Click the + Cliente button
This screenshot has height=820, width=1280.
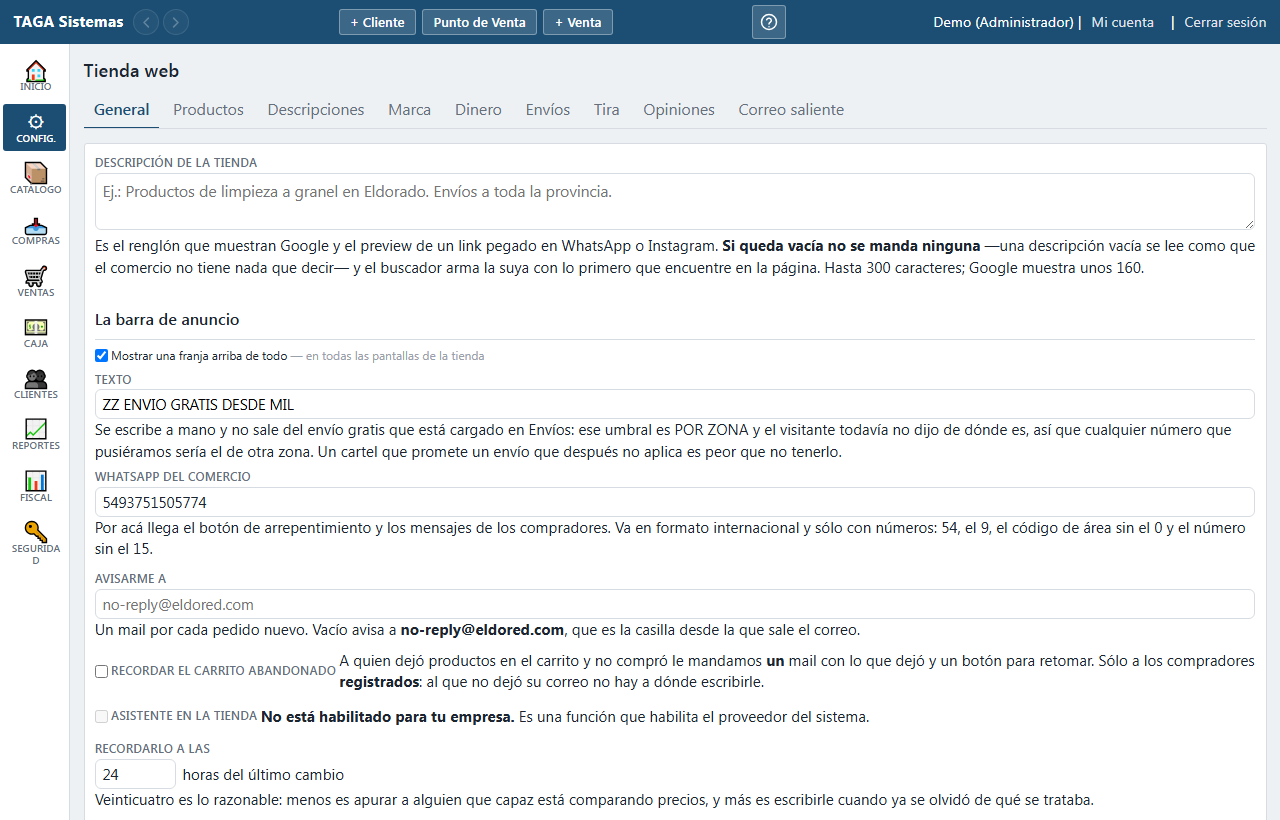pyautogui.click(x=377, y=22)
